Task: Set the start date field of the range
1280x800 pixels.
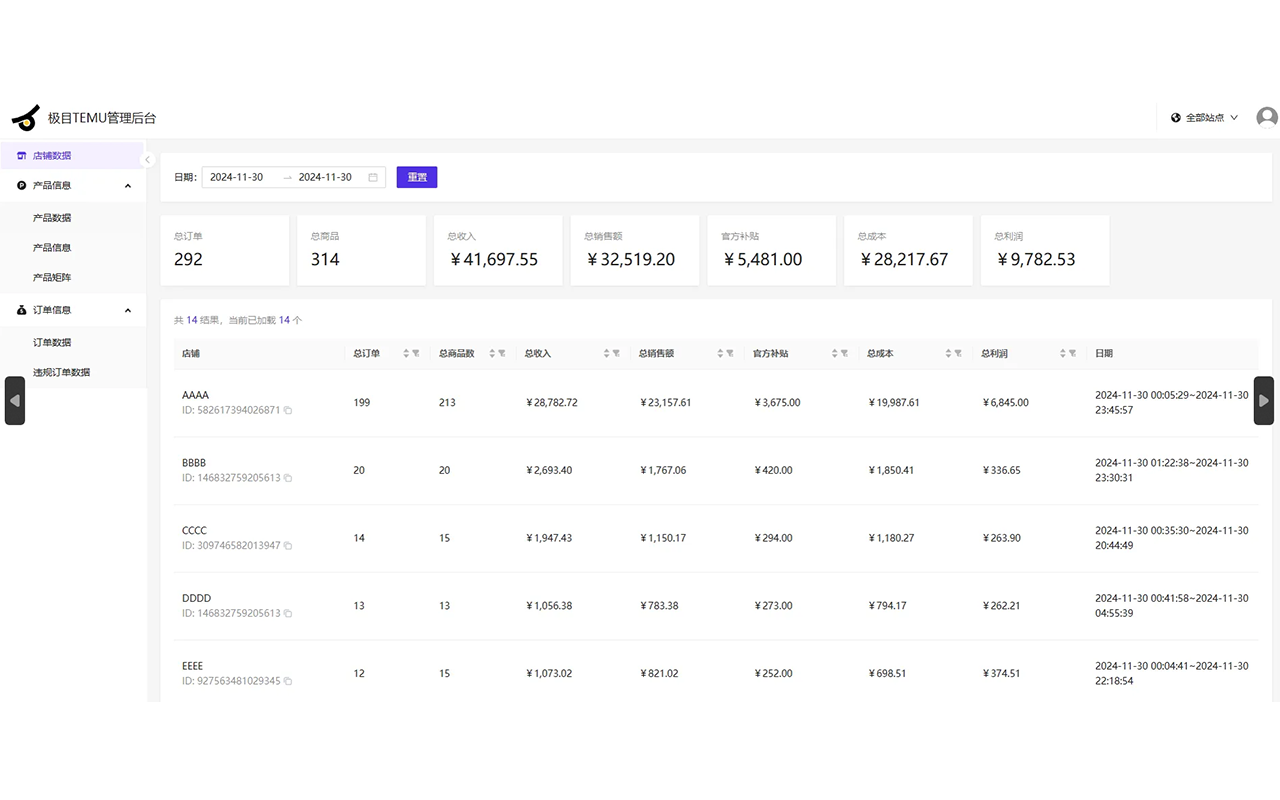Action: click(x=237, y=177)
